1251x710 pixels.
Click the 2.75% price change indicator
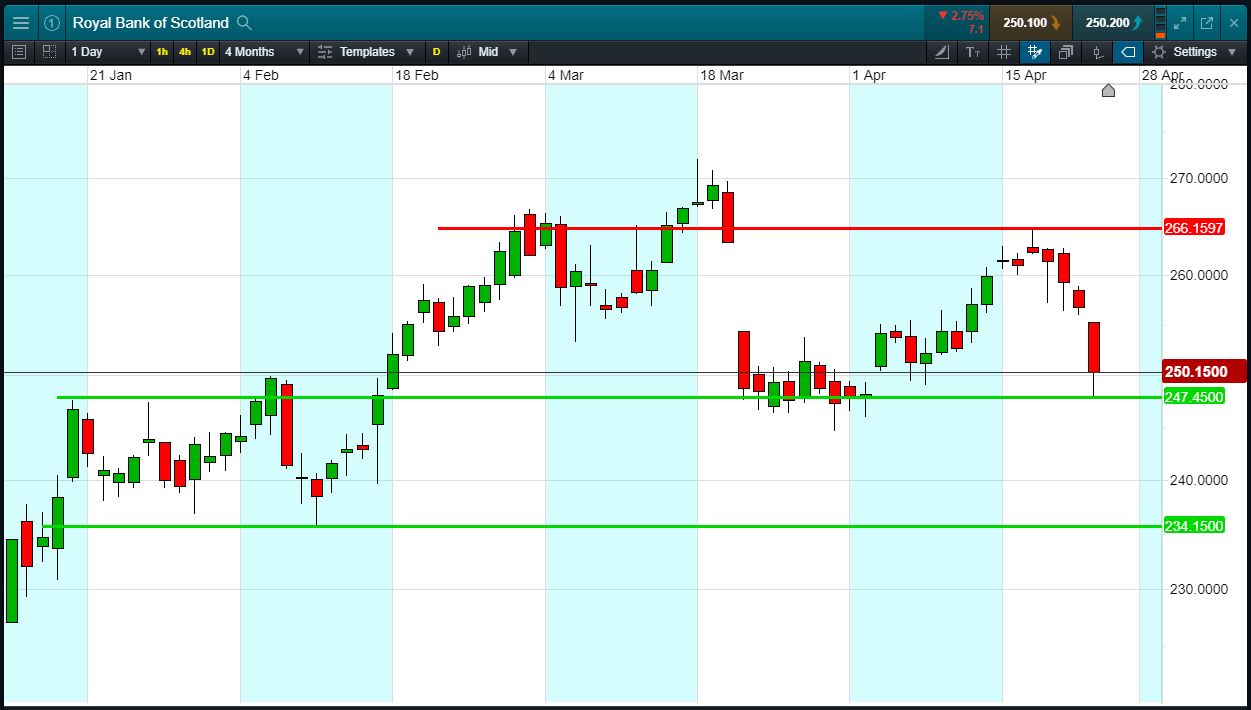click(x=961, y=16)
